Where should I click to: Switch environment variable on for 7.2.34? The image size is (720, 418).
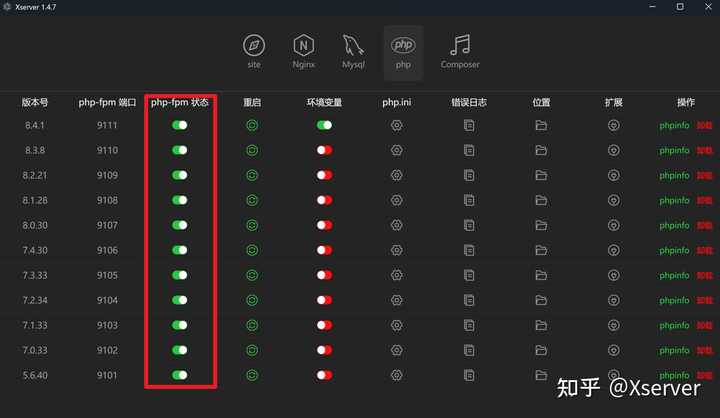pyautogui.click(x=324, y=300)
